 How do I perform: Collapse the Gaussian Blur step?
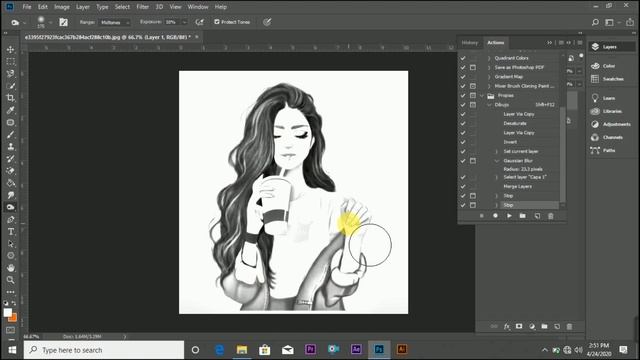497,161
